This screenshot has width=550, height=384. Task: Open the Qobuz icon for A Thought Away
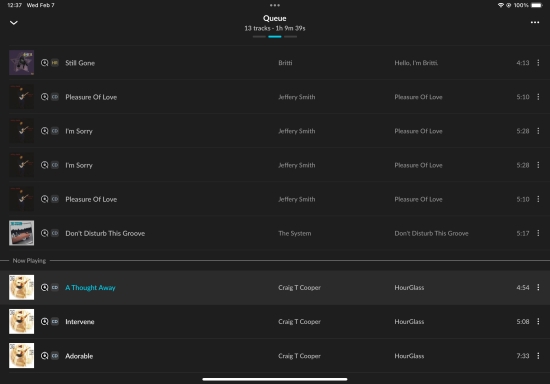[x=45, y=288]
